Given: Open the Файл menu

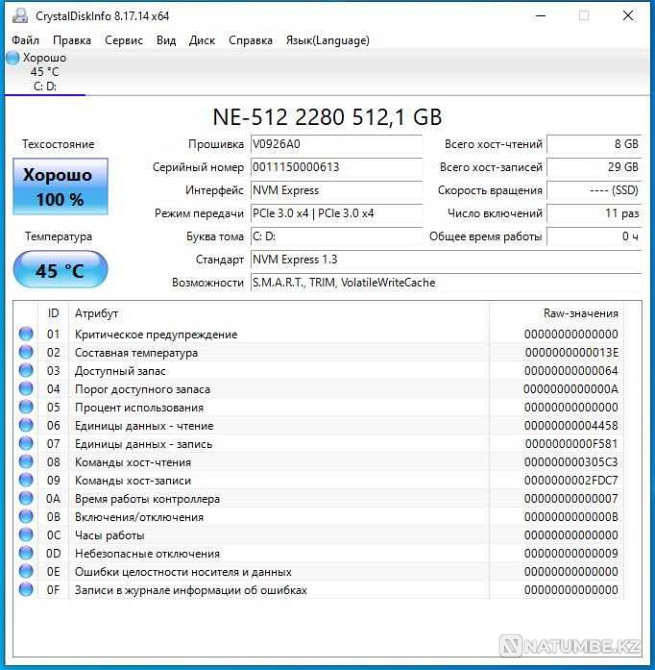Looking at the screenshot, I should (25, 40).
